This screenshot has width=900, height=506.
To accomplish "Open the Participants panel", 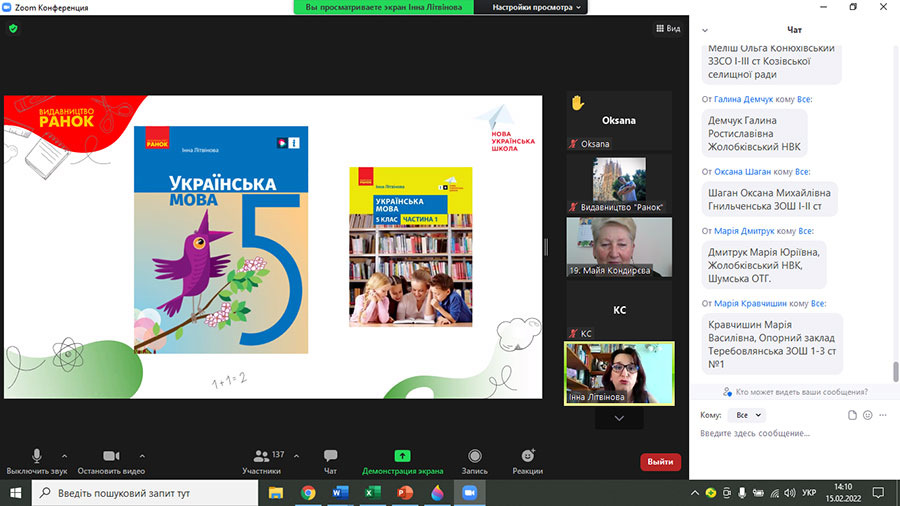I will [261, 461].
